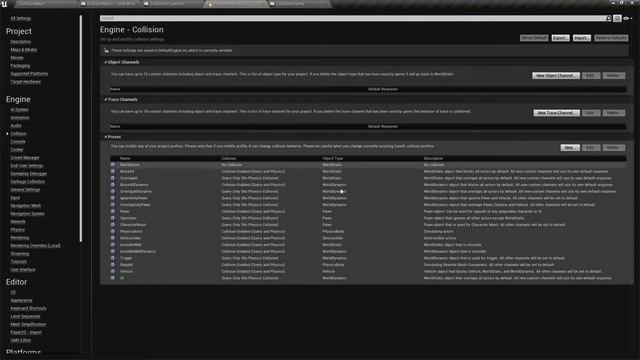Click Delete button in Preset section

[x=613, y=148]
